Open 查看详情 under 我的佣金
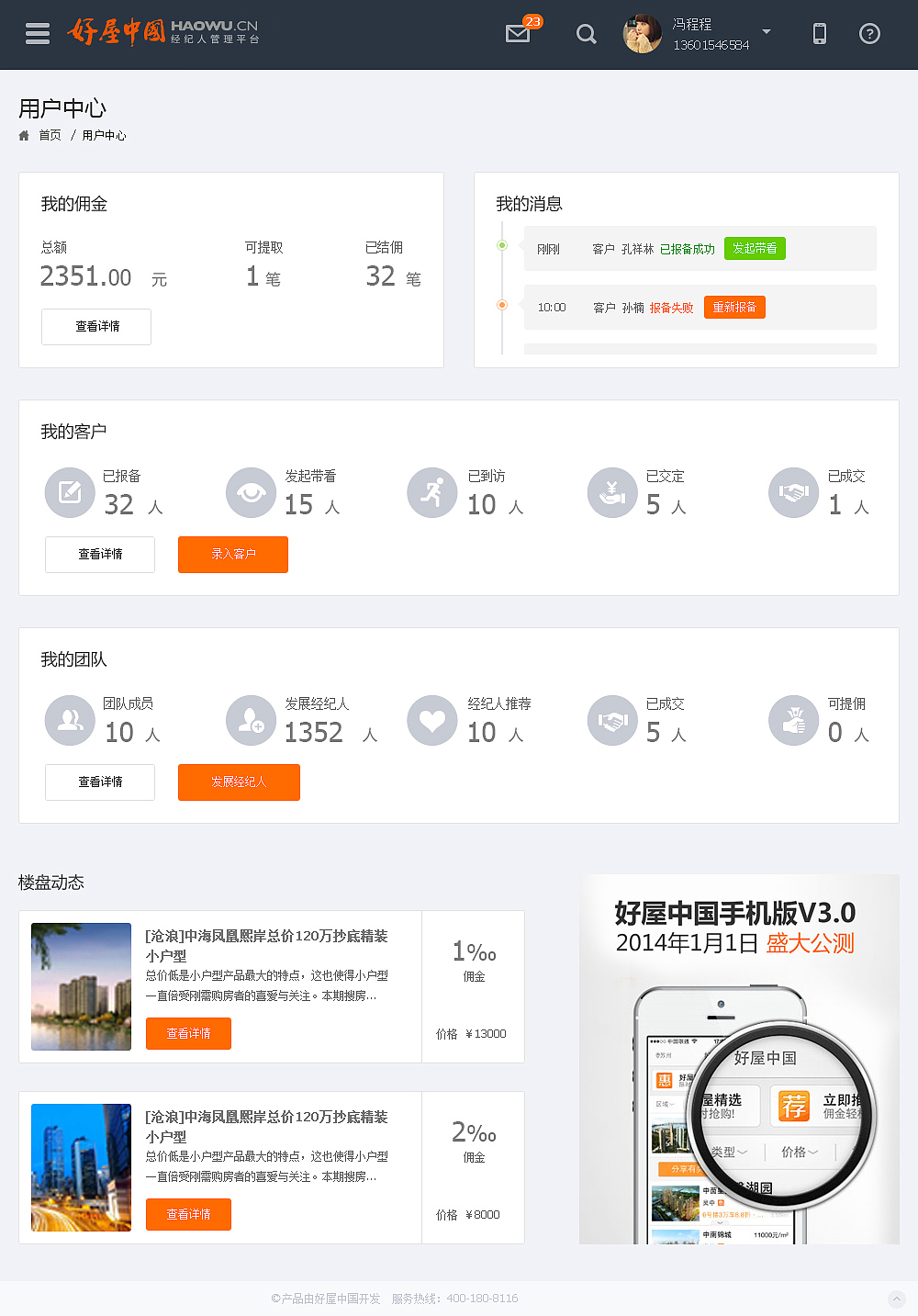Image resolution: width=918 pixels, height=1316 pixels. (x=95, y=327)
